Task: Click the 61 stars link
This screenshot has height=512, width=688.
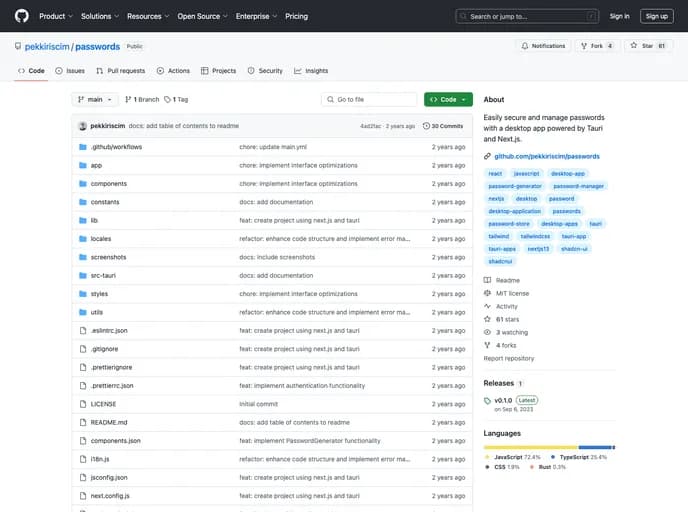Action: pos(507,319)
